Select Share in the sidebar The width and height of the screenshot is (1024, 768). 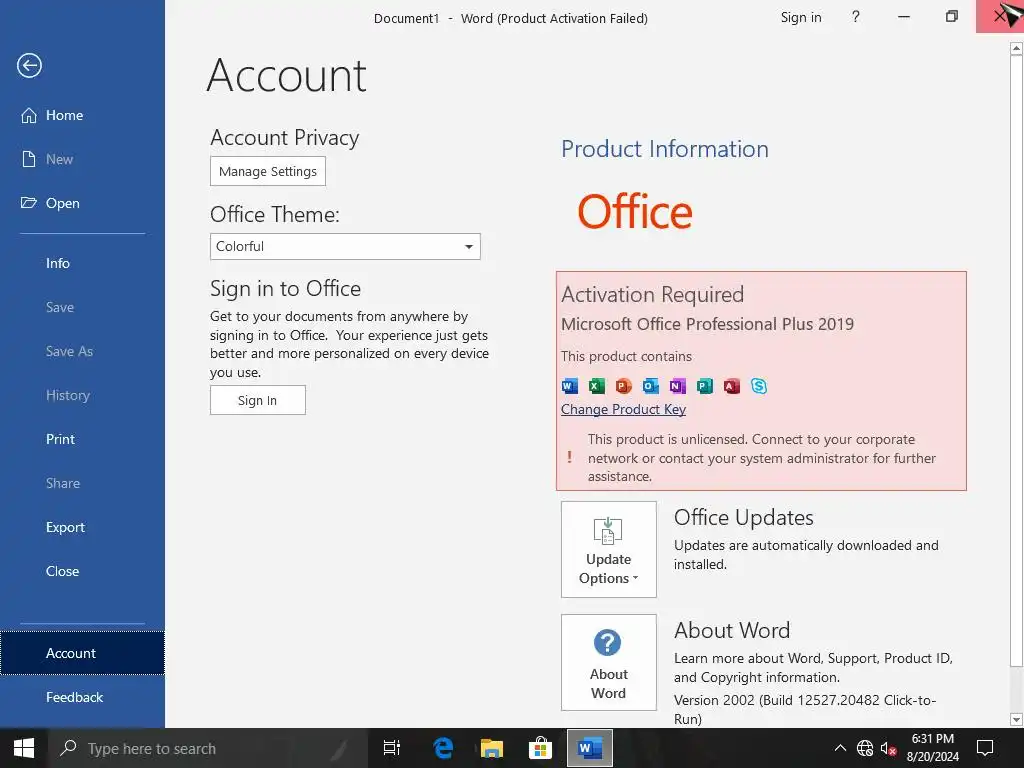(63, 483)
